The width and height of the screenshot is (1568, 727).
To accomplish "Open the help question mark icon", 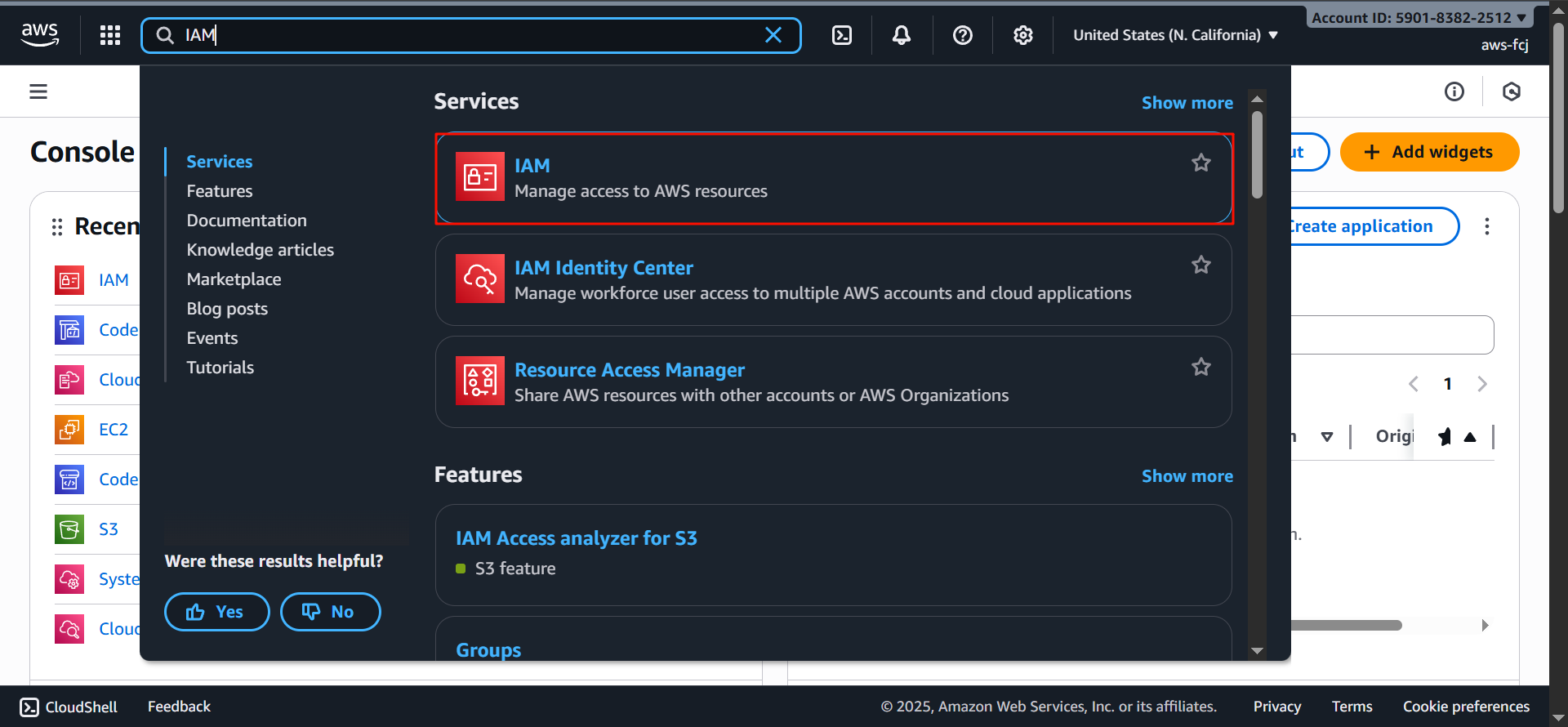I will 963,35.
